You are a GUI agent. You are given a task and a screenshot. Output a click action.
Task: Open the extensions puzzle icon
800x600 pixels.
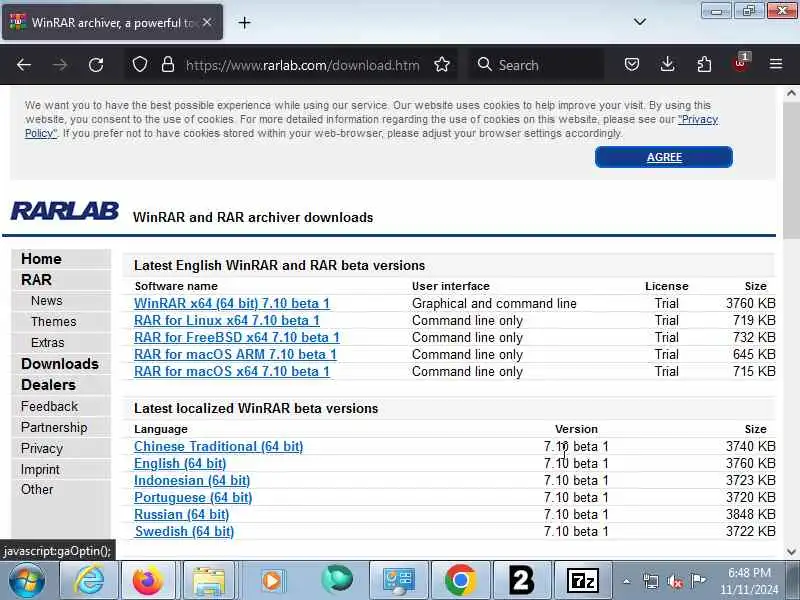[x=704, y=64]
